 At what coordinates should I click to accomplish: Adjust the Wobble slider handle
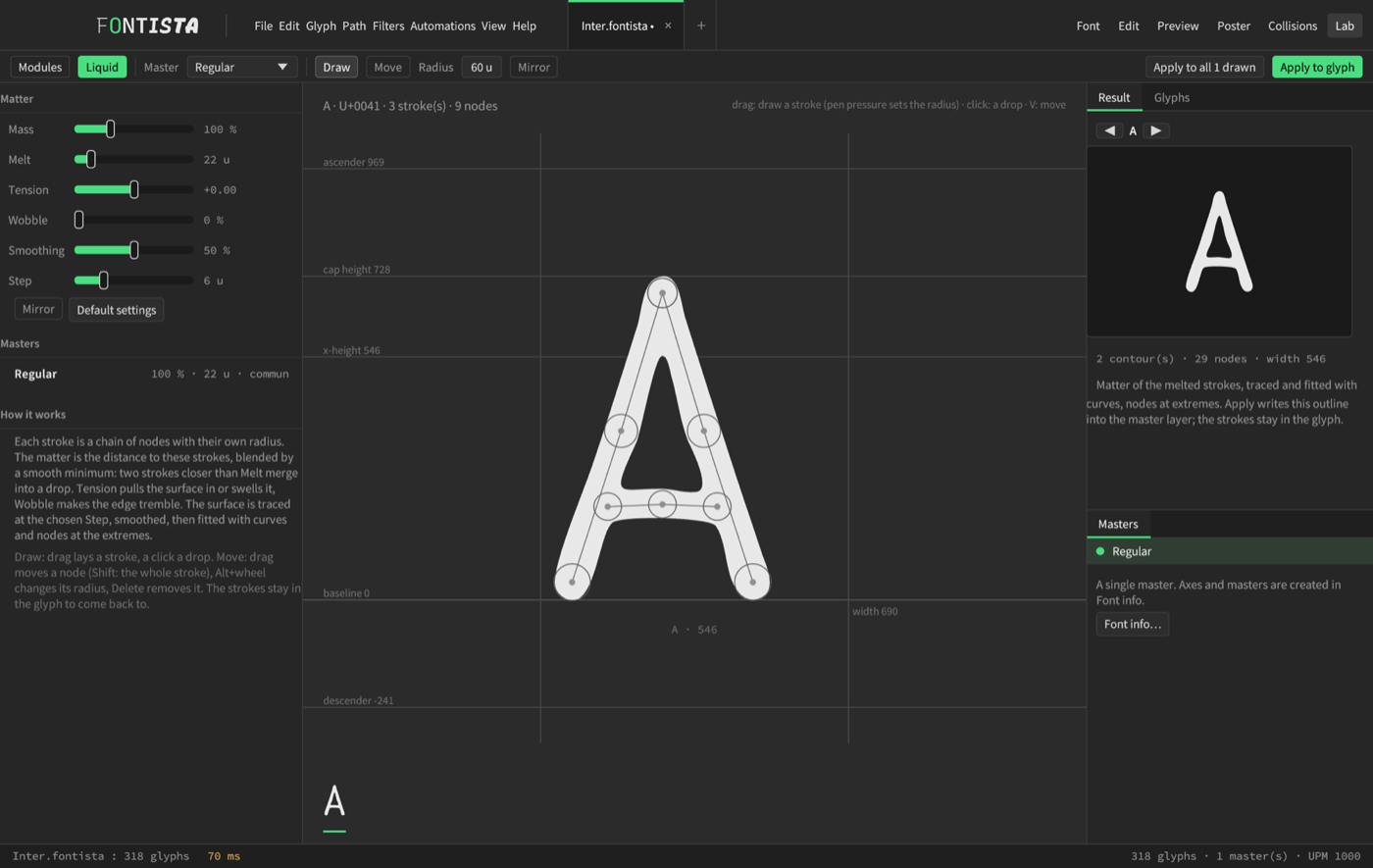point(79,220)
